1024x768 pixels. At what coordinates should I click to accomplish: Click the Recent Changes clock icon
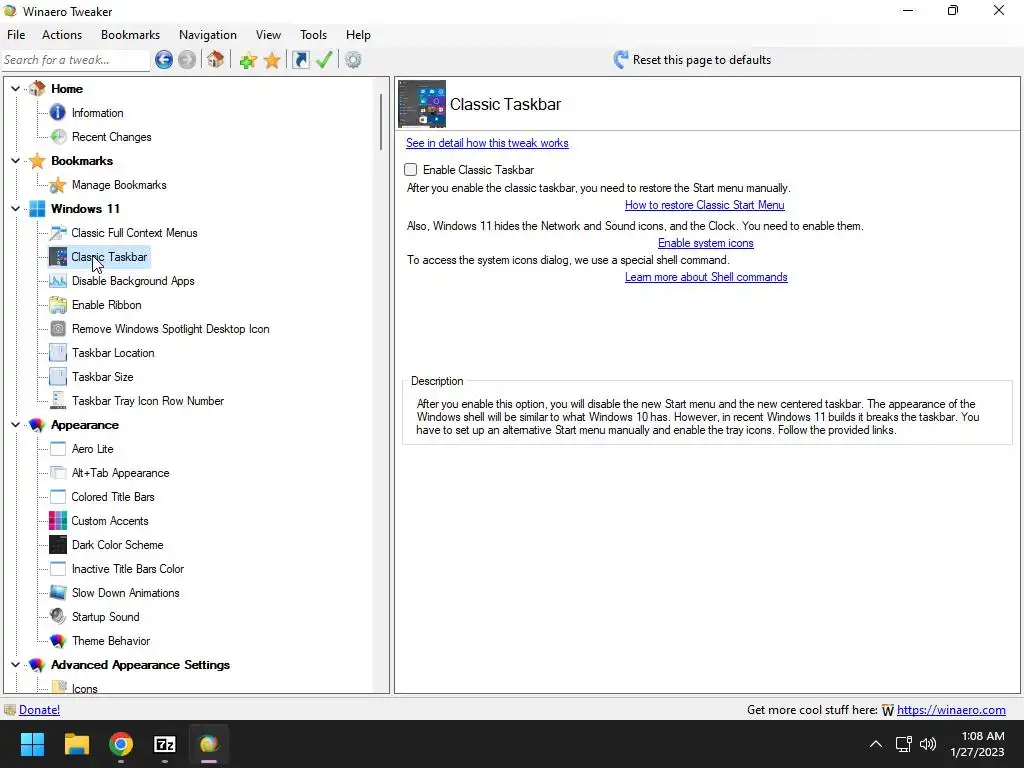coord(57,136)
